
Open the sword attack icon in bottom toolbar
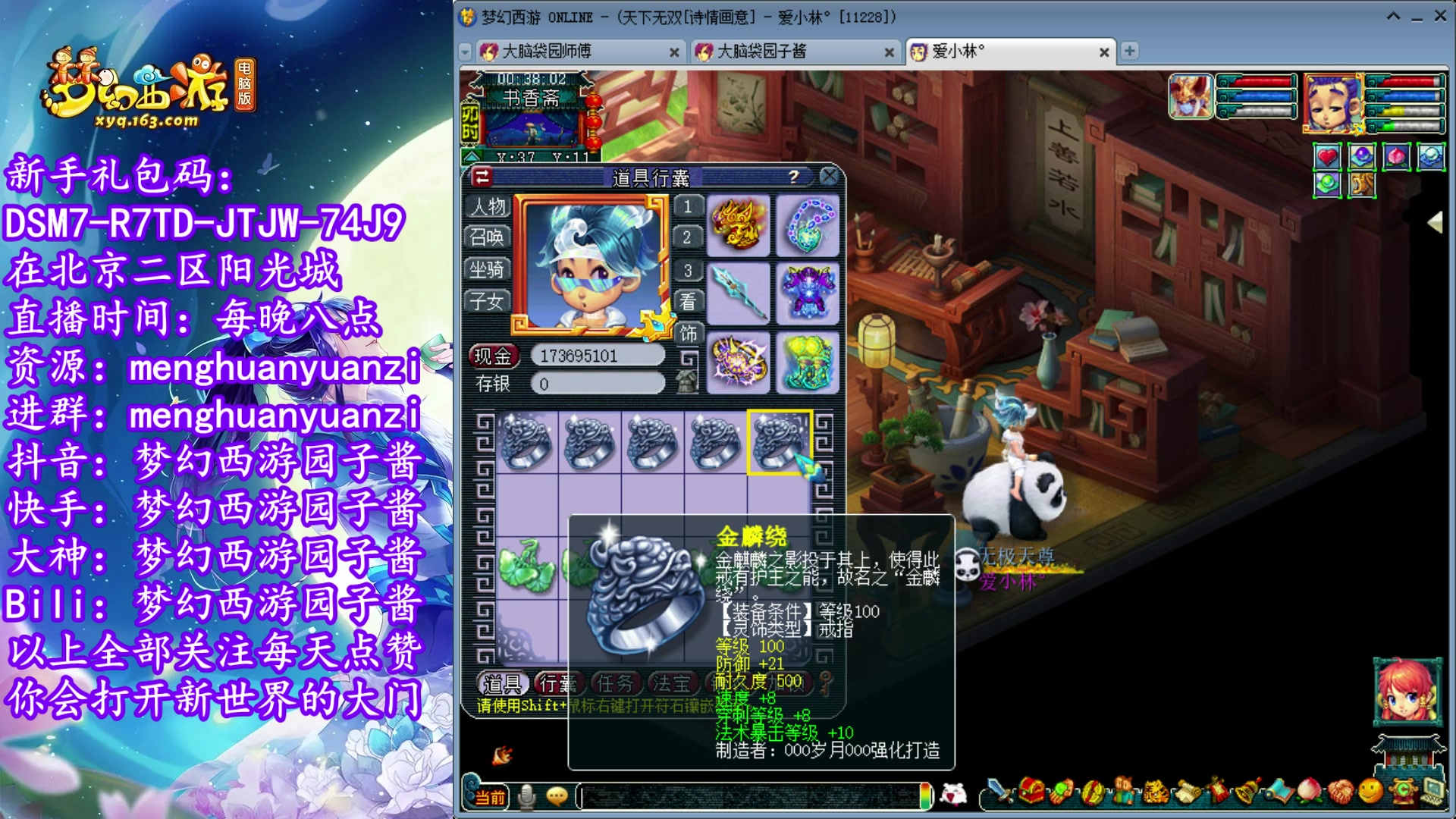(1000, 792)
